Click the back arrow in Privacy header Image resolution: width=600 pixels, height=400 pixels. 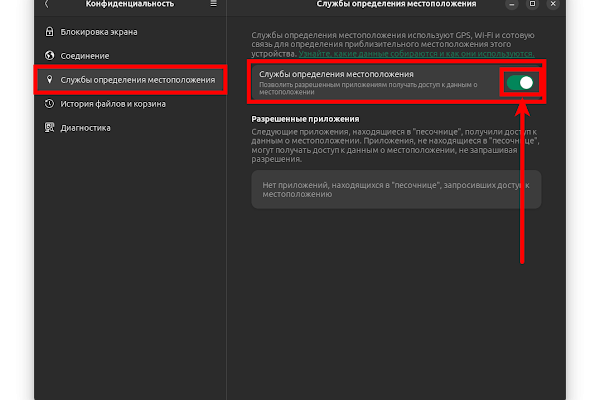[46, 5]
